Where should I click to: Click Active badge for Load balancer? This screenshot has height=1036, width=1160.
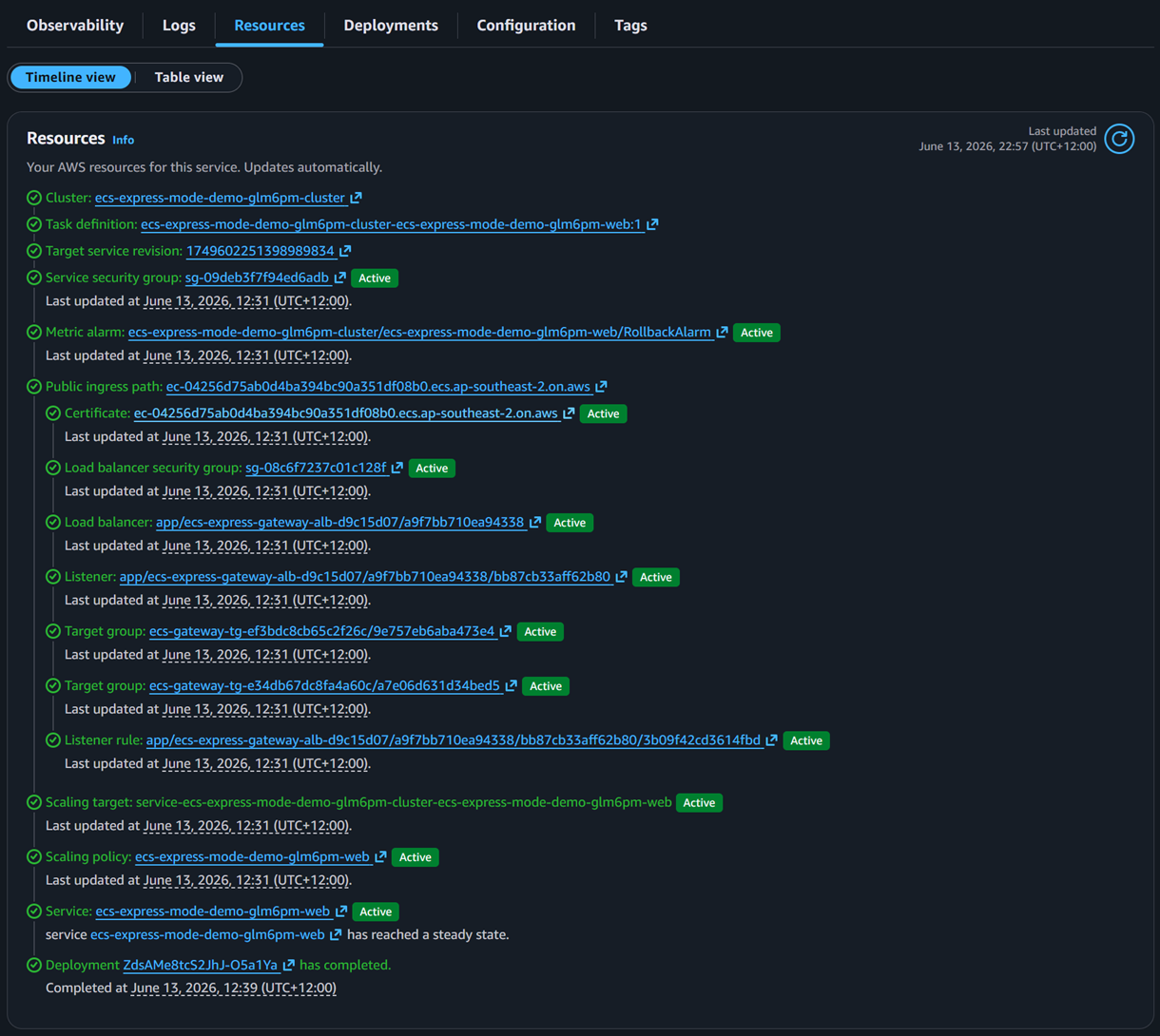coord(570,523)
